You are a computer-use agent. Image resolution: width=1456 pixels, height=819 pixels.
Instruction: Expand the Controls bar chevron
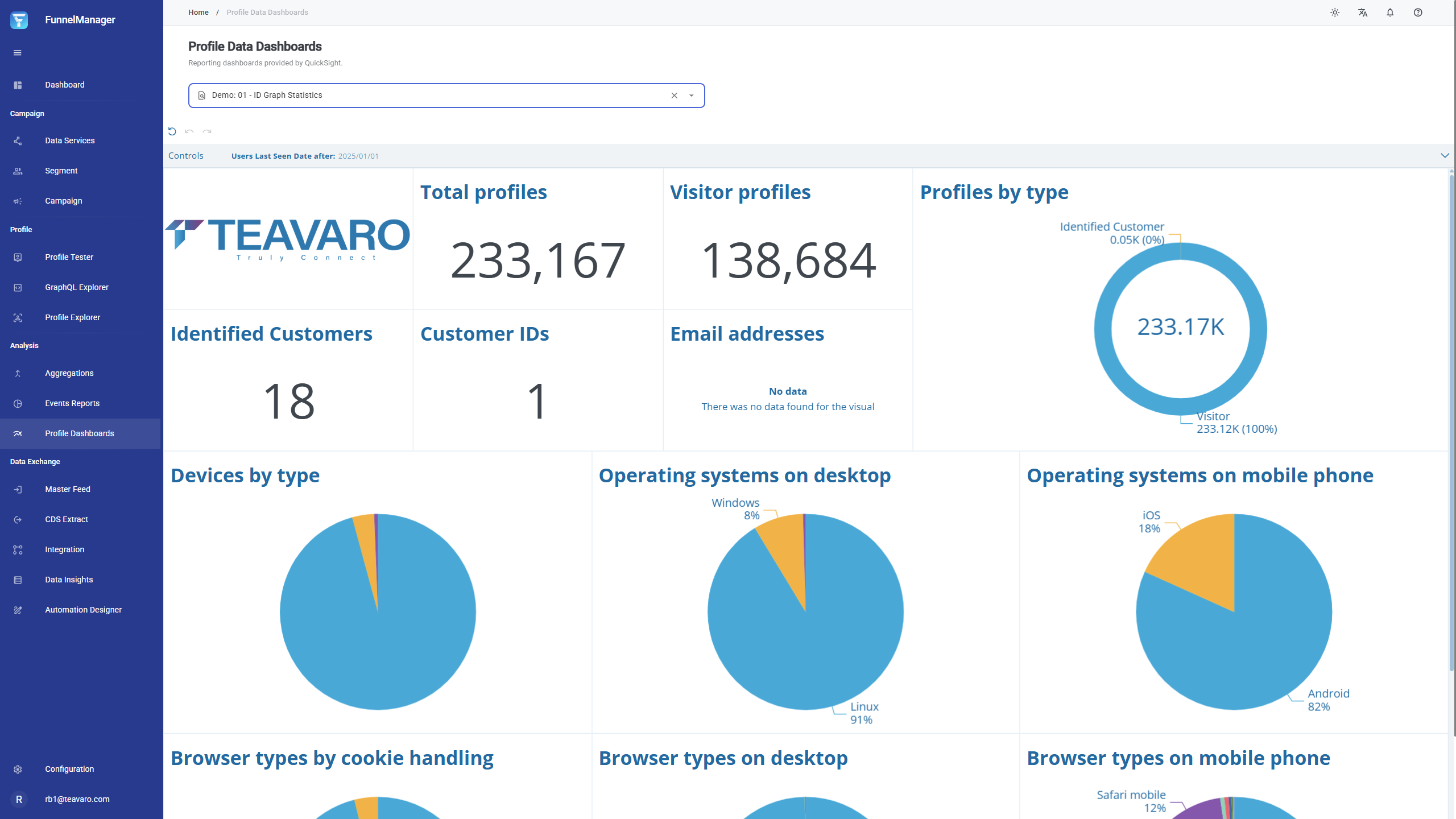[1445, 155]
